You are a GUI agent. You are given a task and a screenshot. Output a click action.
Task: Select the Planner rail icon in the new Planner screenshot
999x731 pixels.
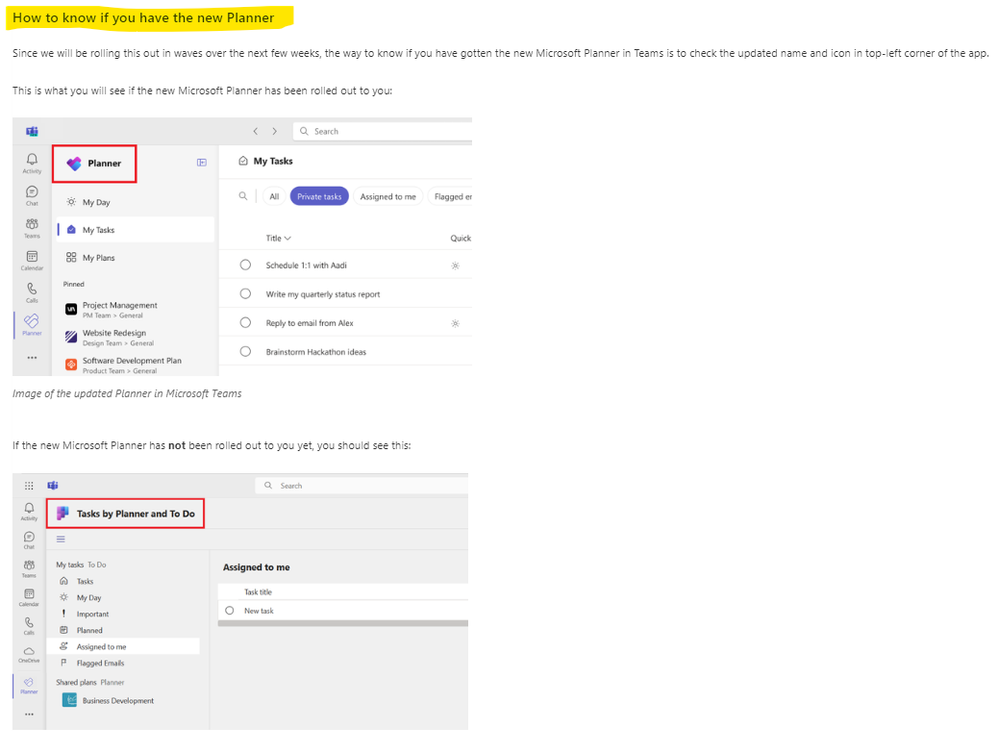(x=32, y=324)
